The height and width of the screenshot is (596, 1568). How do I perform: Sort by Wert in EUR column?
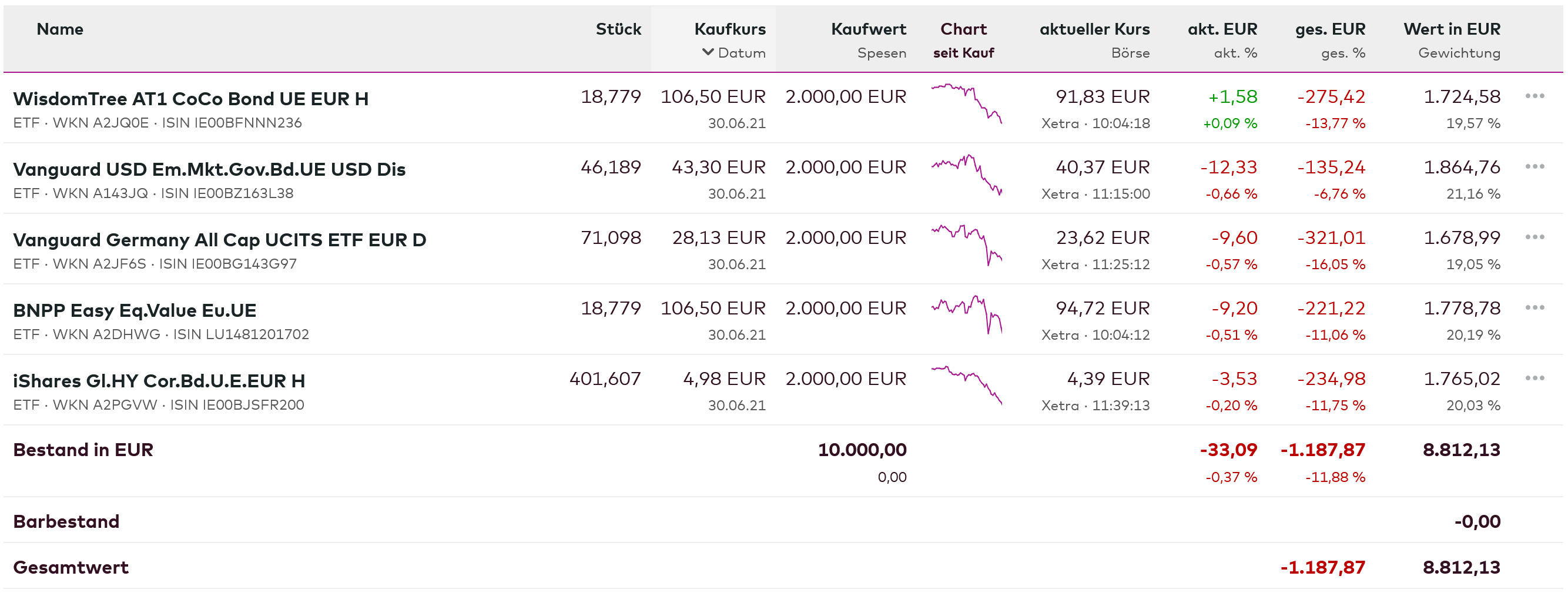1451,29
